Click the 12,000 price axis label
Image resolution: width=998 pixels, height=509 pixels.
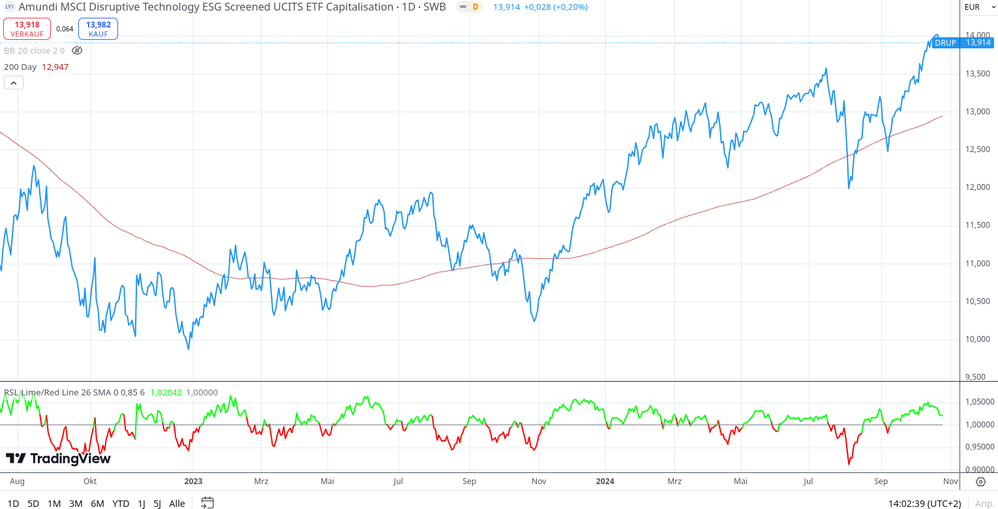point(978,187)
